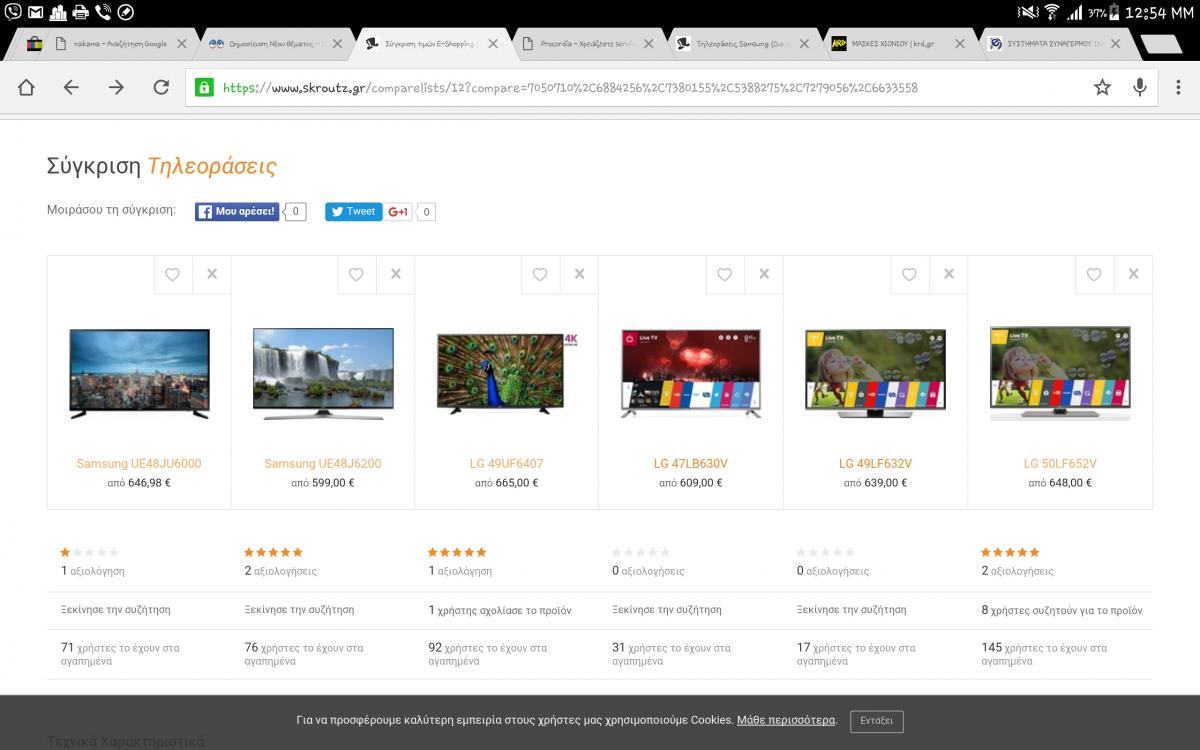Tap the Wi-Fi icon in status bar
1200x750 pixels.
click(1051, 12)
